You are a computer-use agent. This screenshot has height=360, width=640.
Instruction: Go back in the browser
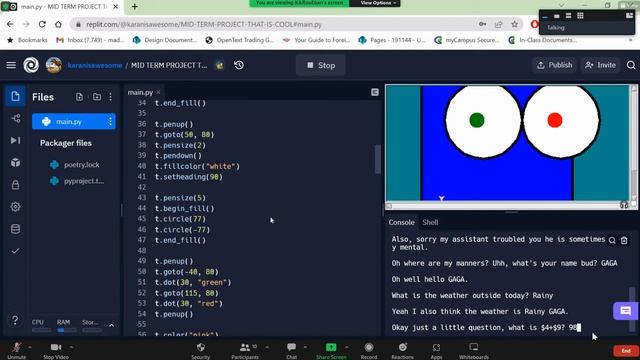pos(10,24)
